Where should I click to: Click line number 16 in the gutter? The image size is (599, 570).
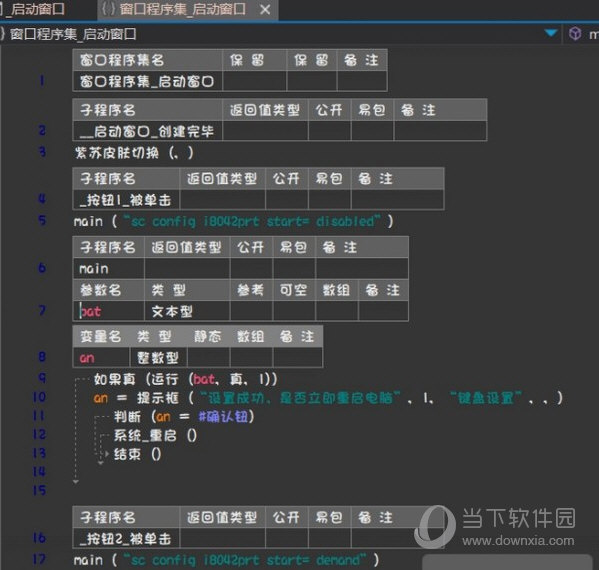click(39, 538)
